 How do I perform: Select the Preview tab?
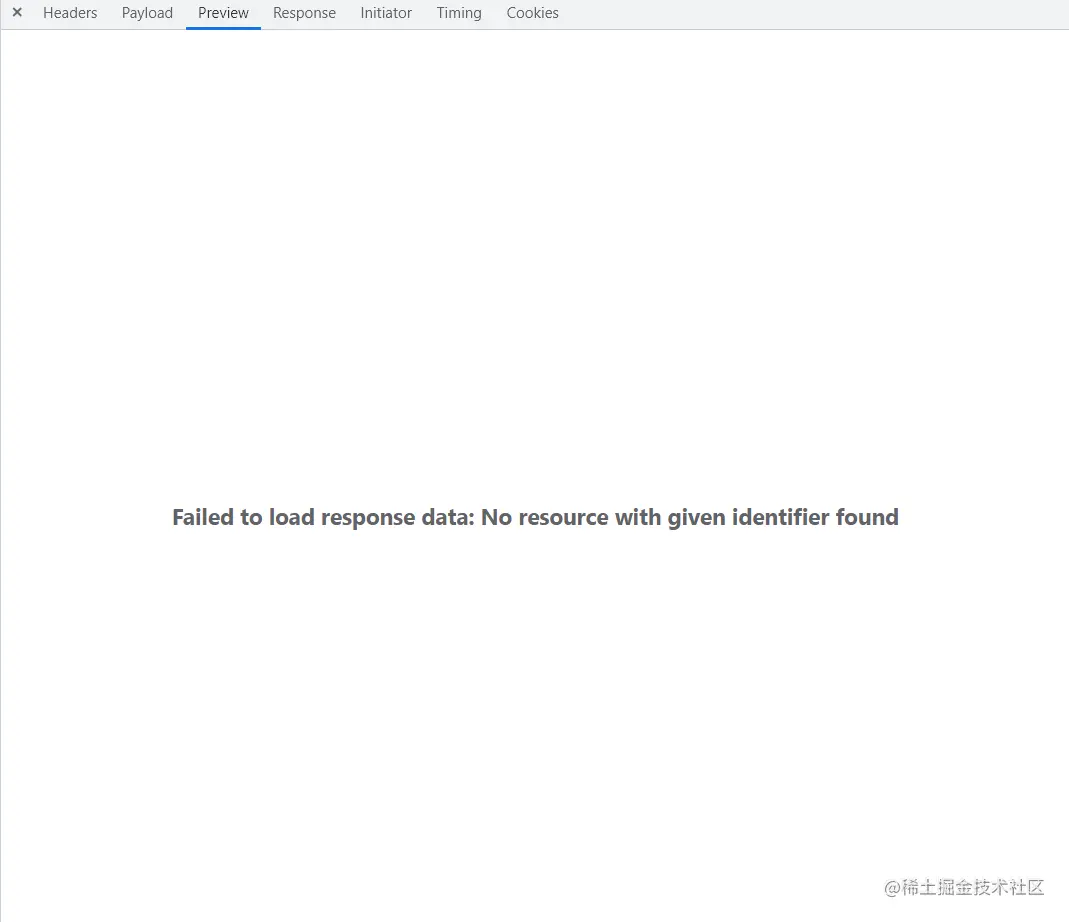pyautogui.click(x=223, y=13)
